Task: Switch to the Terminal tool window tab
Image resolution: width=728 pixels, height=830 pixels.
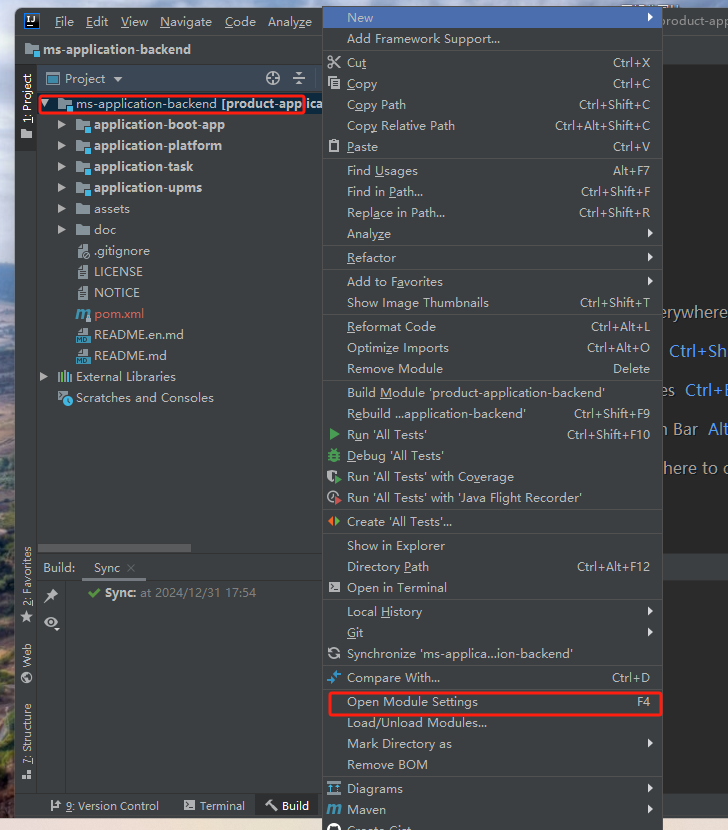Action: click(214, 805)
